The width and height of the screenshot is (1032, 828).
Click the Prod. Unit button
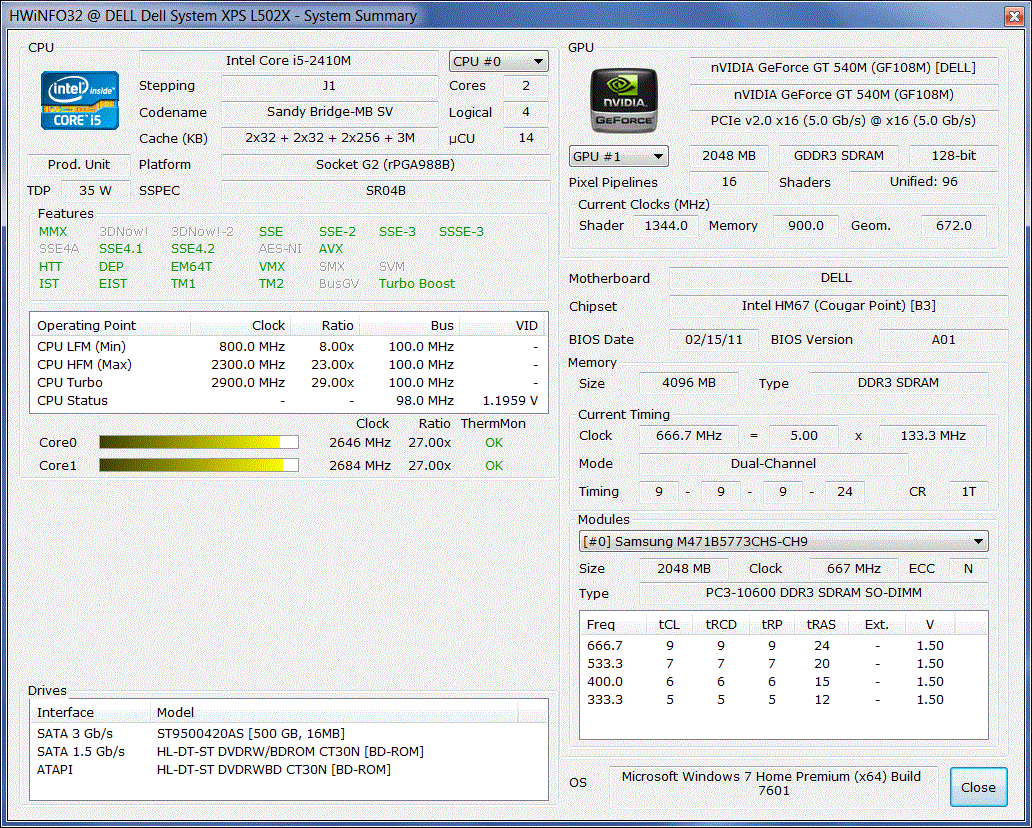point(78,165)
